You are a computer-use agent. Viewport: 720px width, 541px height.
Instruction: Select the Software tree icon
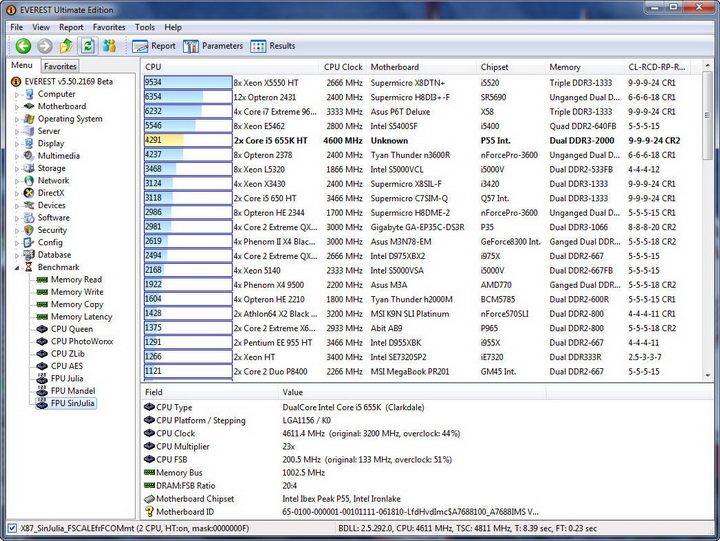[29, 218]
